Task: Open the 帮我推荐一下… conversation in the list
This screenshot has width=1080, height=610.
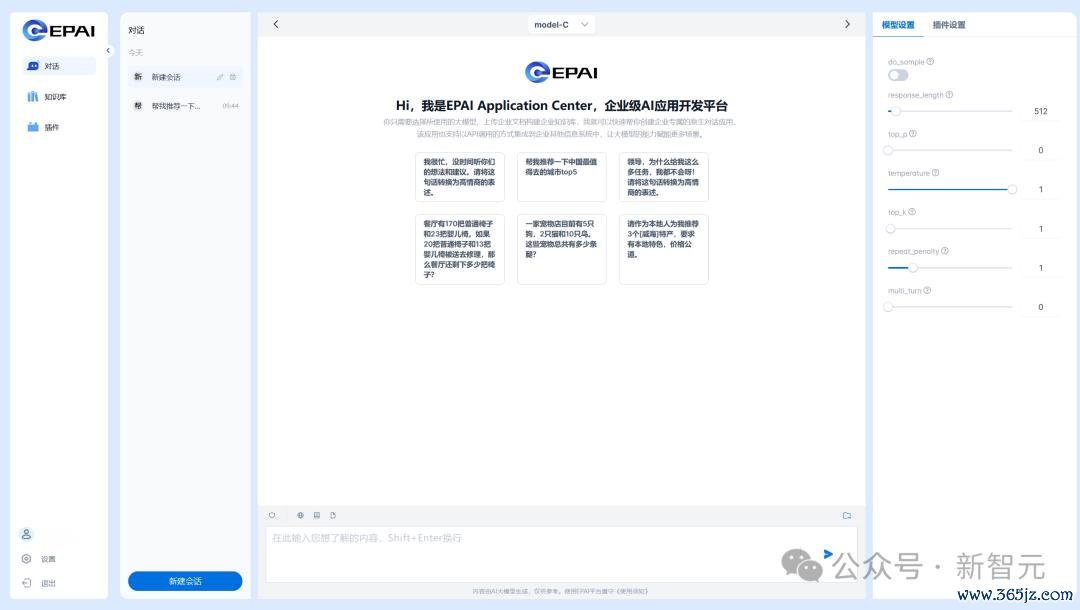Action: tap(185, 106)
